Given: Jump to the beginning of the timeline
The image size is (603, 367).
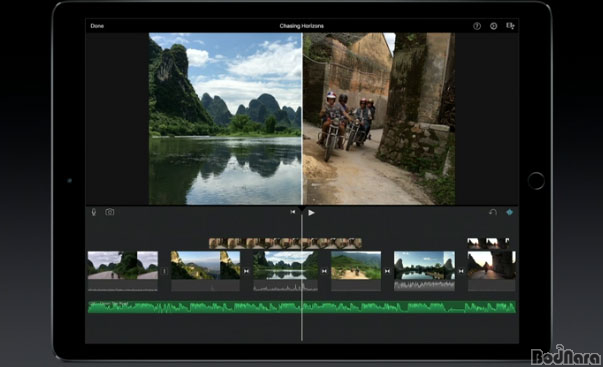Looking at the screenshot, I should coord(293,212).
